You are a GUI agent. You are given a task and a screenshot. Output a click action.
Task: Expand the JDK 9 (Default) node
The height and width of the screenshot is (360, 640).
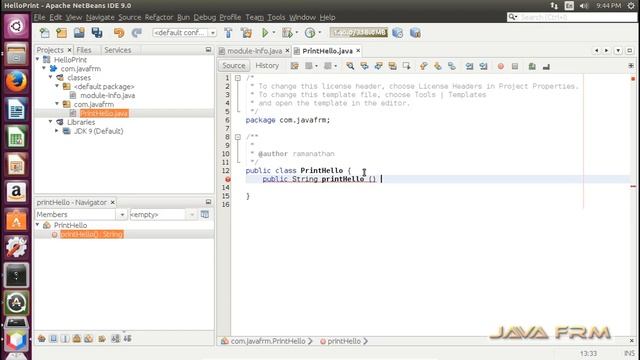click(x=57, y=131)
